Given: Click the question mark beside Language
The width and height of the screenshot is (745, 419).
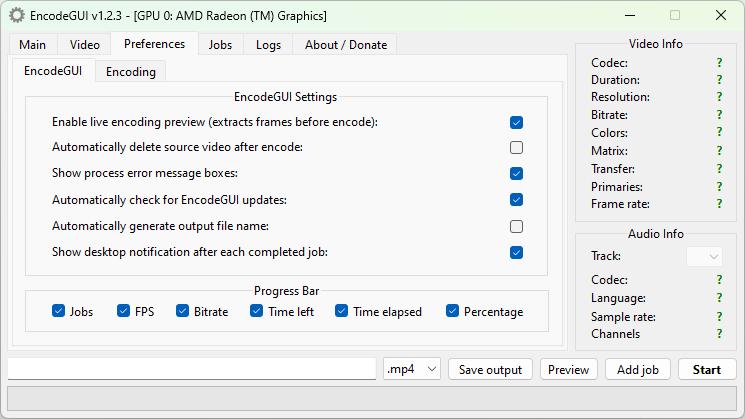Looking at the screenshot, I should (x=719, y=298).
